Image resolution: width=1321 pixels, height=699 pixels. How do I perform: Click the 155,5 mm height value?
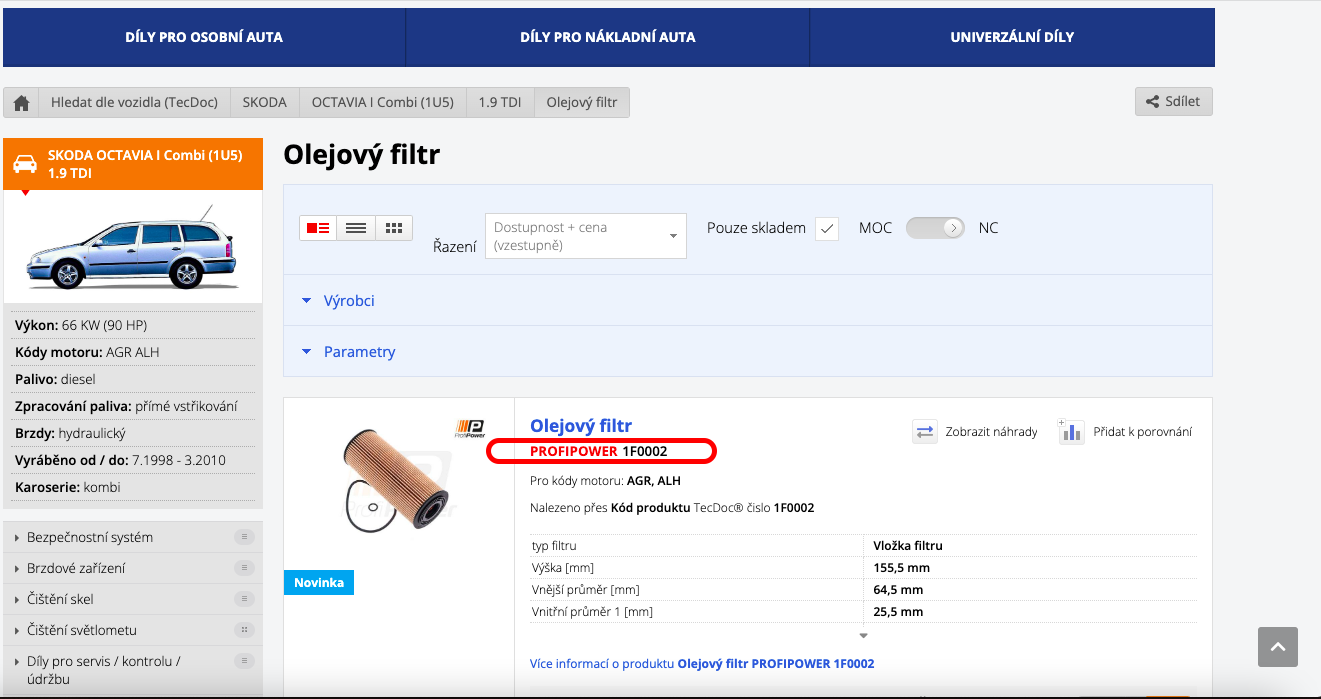coord(901,568)
